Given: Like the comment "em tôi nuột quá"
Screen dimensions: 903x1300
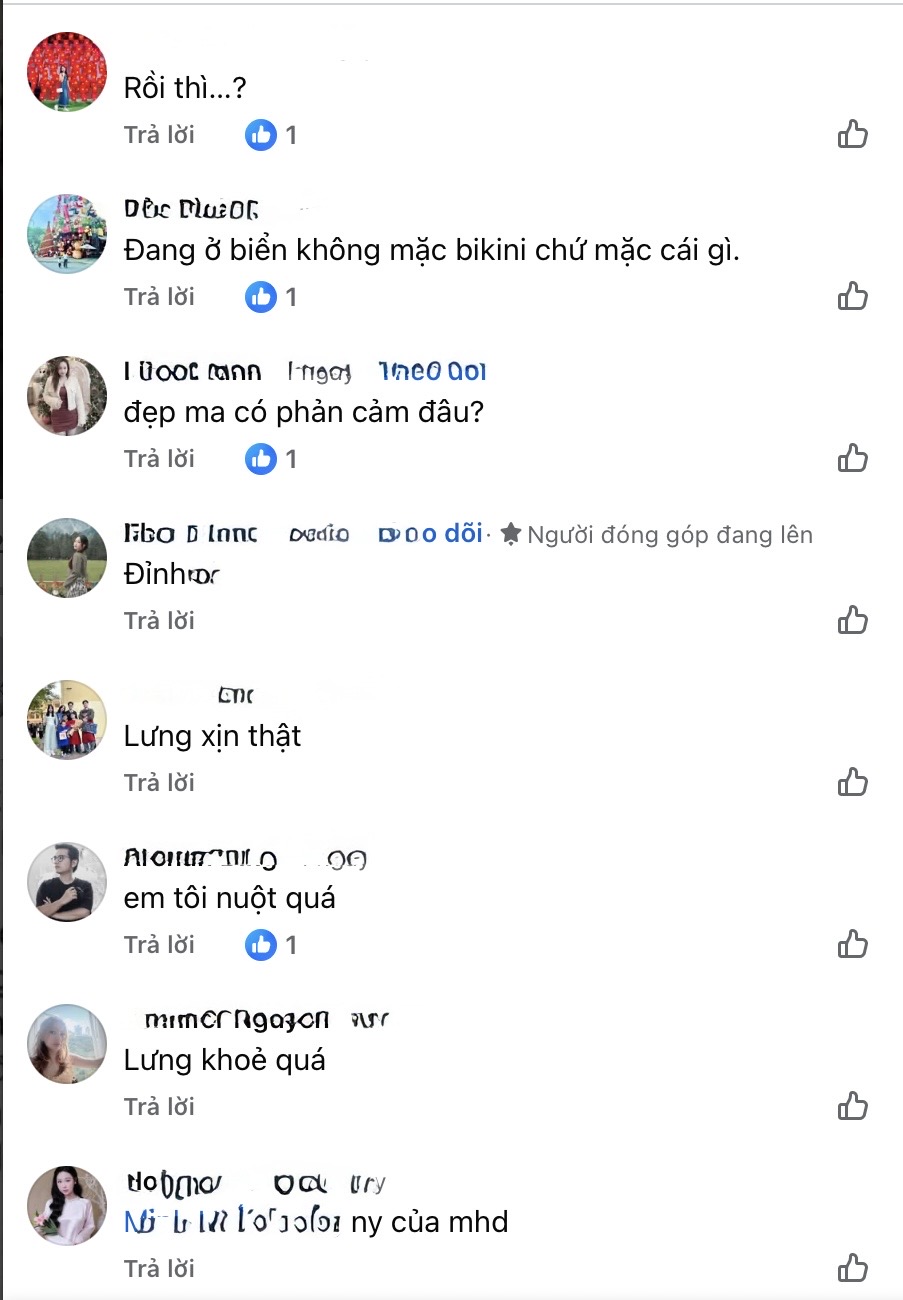Looking at the screenshot, I should [853, 943].
